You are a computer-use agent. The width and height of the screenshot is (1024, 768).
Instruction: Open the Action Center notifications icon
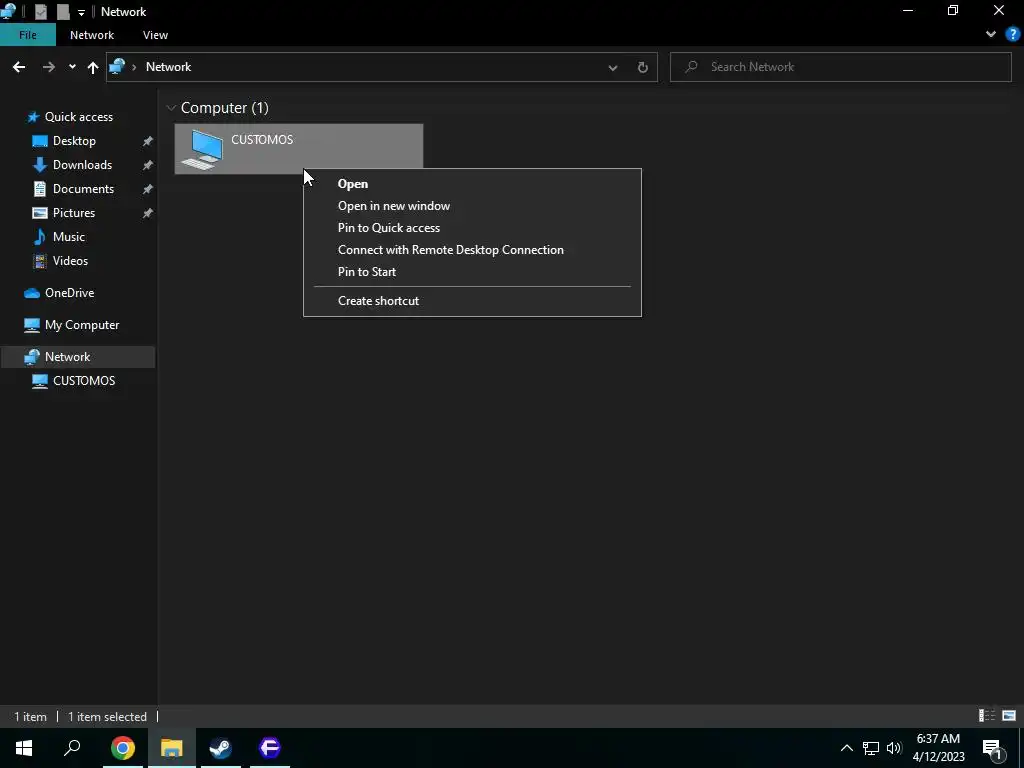(992, 748)
